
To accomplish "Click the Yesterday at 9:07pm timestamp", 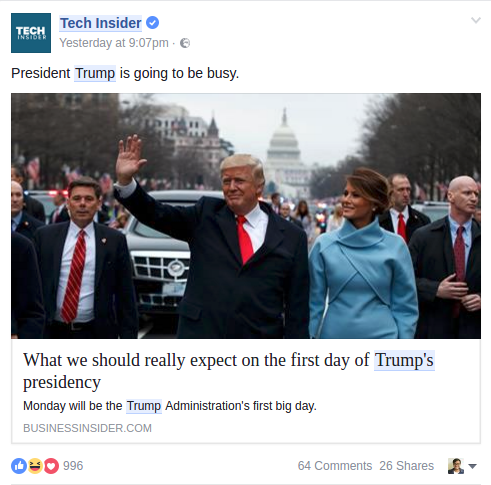I will 114,43.
